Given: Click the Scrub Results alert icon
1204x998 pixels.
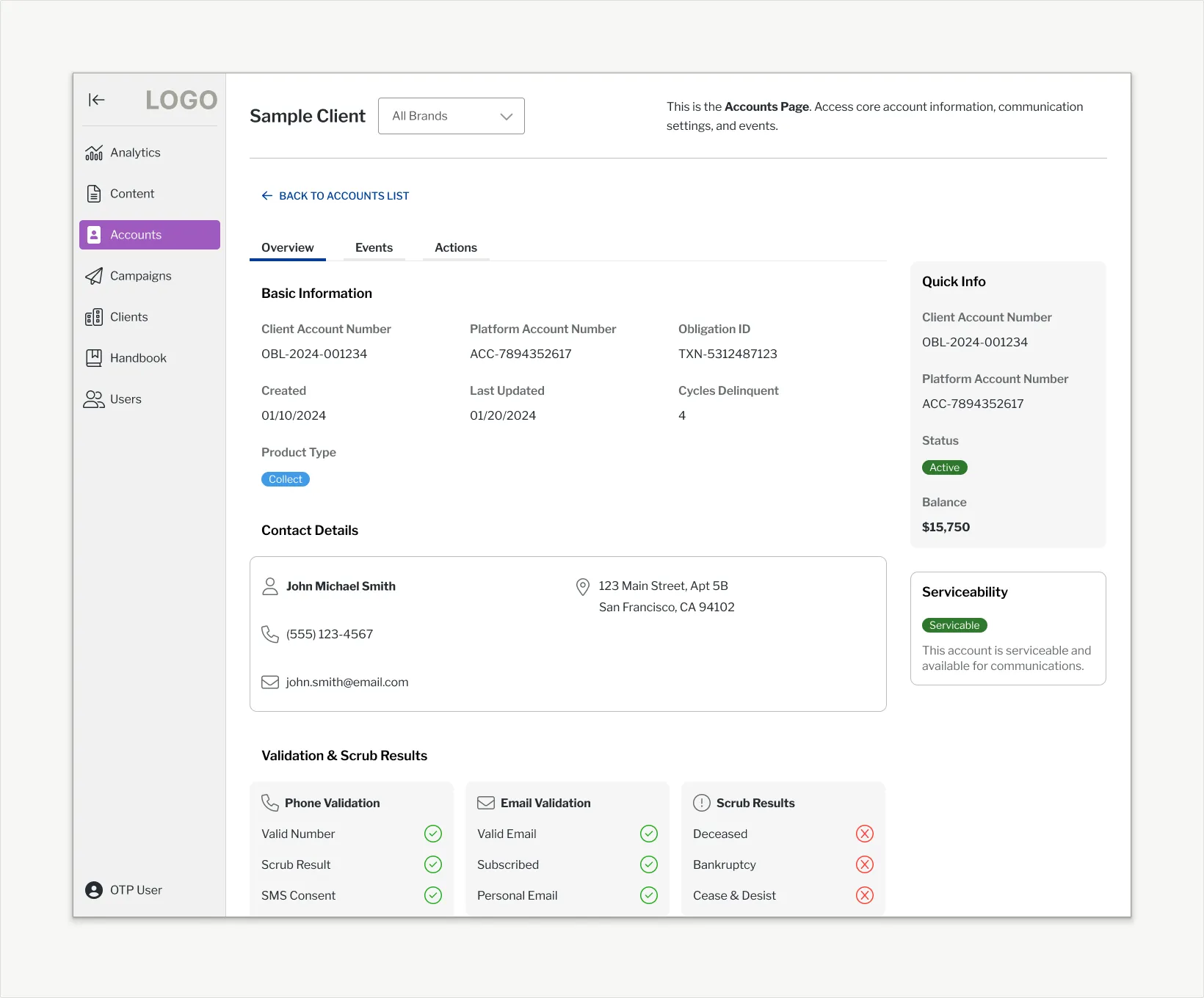Looking at the screenshot, I should click(x=702, y=803).
